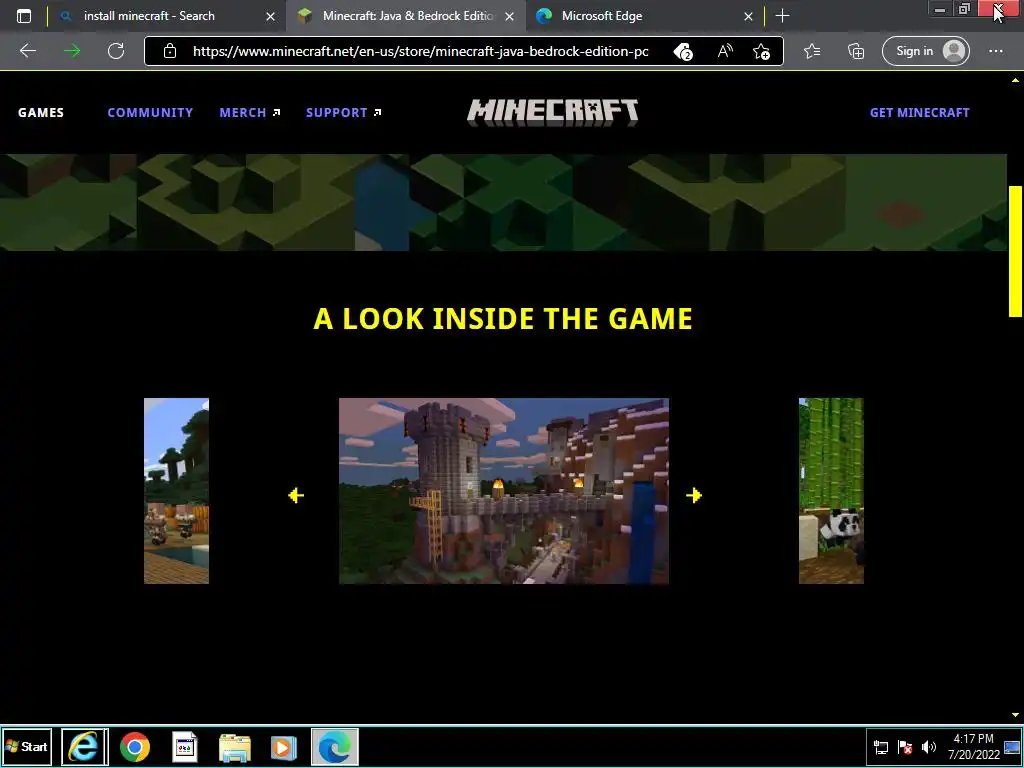The height and width of the screenshot is (768, 1024).
Task: Open Windows Explorer folder icon in taskbar
Action: click(234, 747)
